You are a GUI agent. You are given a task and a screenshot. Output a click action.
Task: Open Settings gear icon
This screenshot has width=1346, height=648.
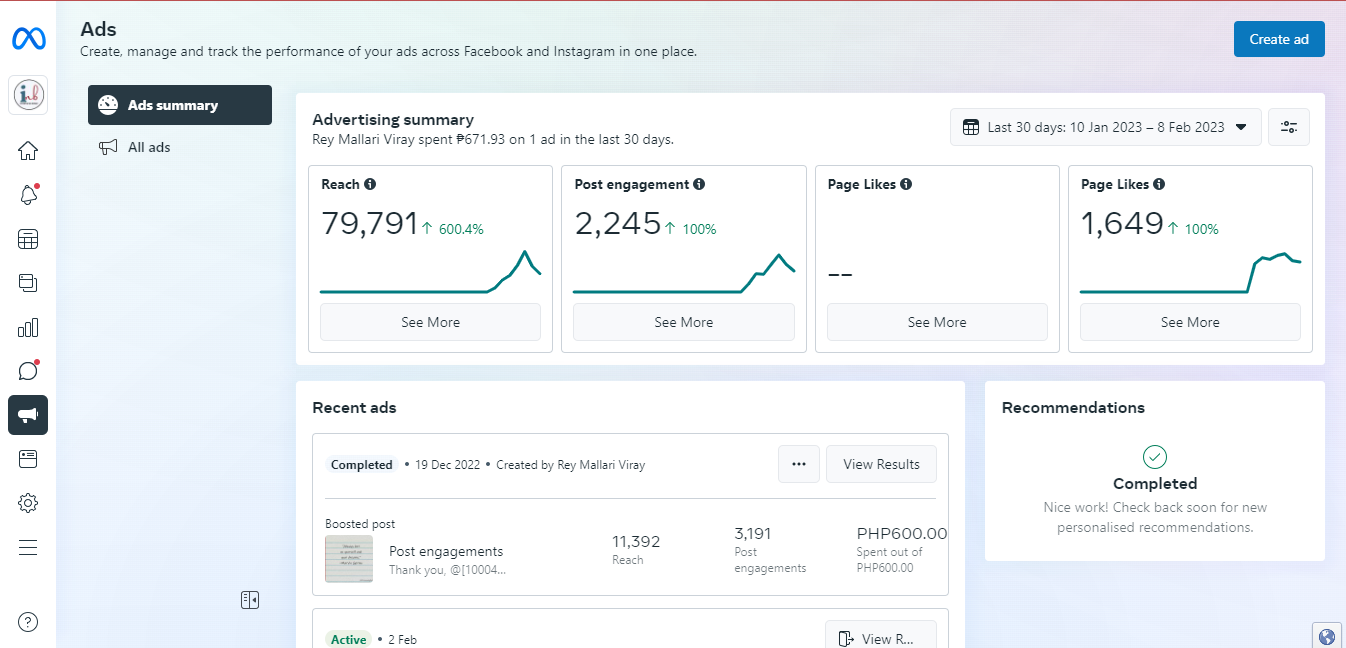coord(28,503)
